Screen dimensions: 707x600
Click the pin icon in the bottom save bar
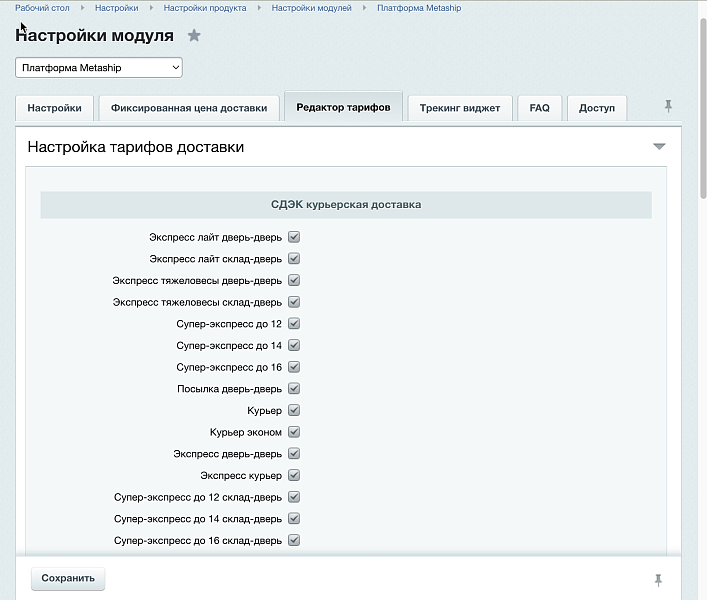tap(658, 580)
